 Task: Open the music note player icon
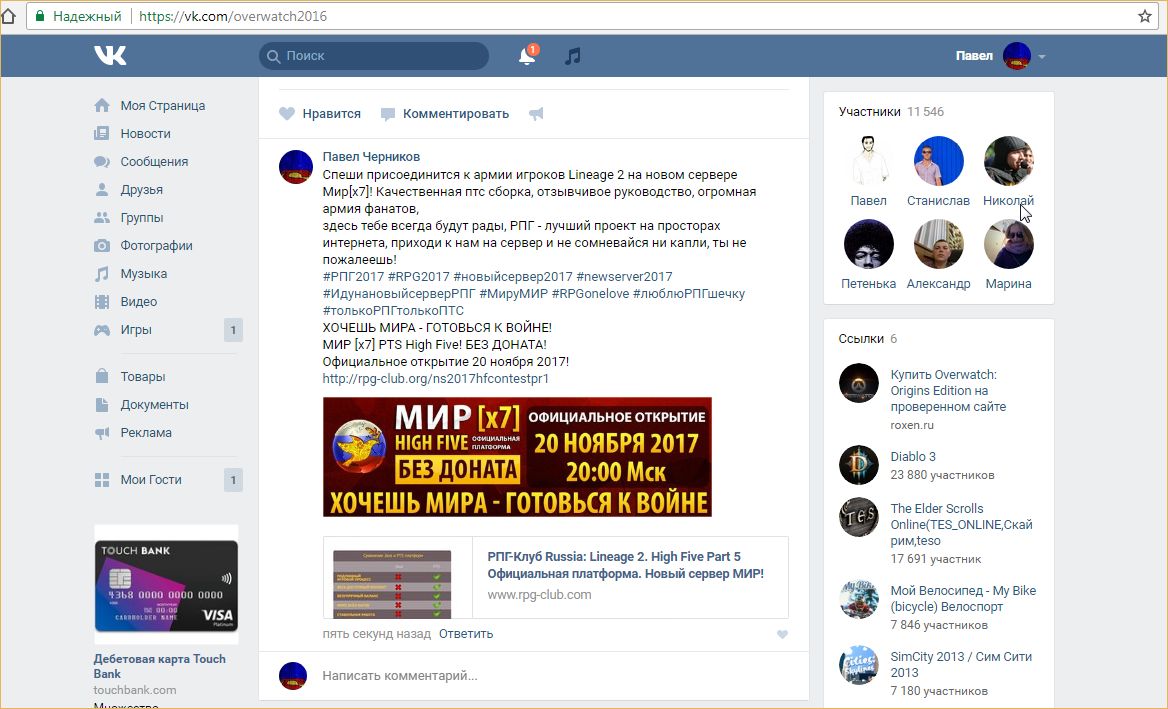572,56
